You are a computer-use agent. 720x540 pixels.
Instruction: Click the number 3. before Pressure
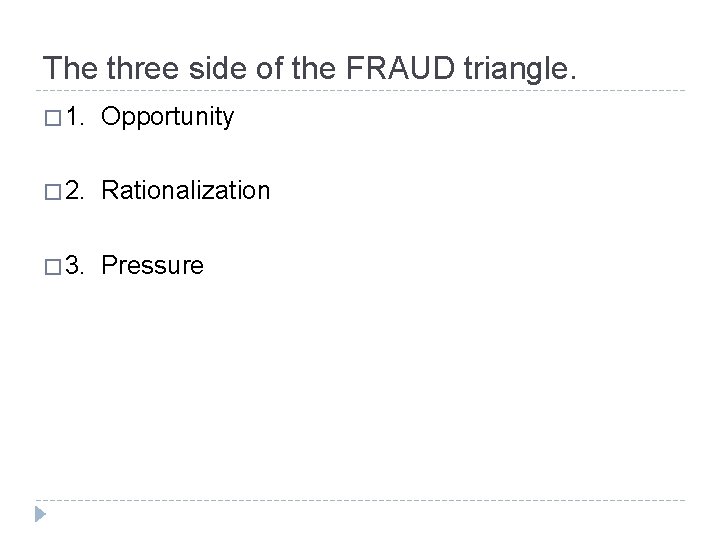click(x=75, y=265)
